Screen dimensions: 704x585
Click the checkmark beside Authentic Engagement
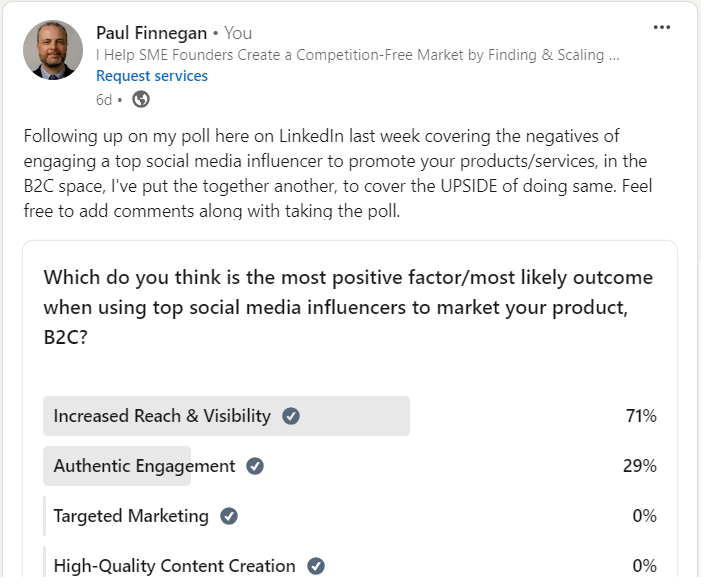click(x=255, y=466)
